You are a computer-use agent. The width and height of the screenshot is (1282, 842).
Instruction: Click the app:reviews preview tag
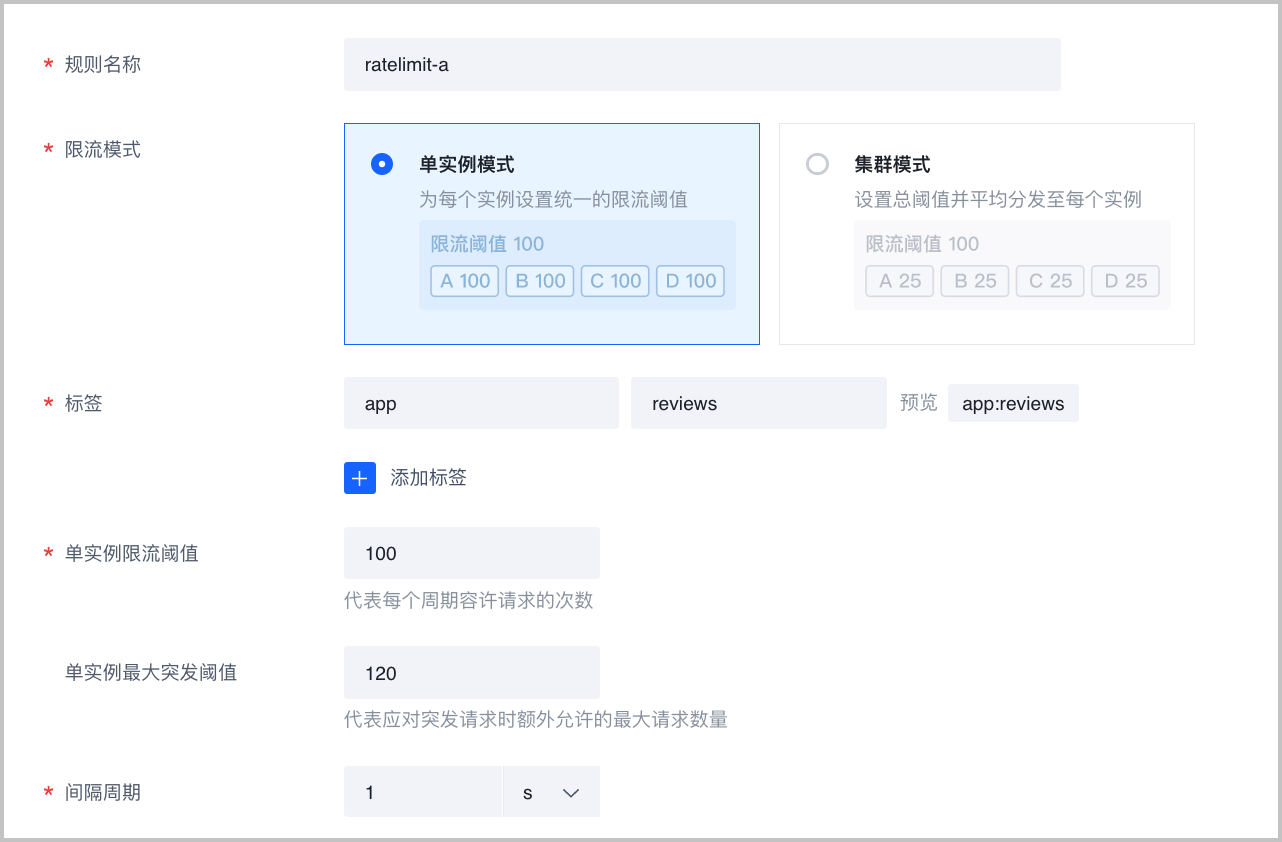pyautogui.click(x=1013, y=404)
